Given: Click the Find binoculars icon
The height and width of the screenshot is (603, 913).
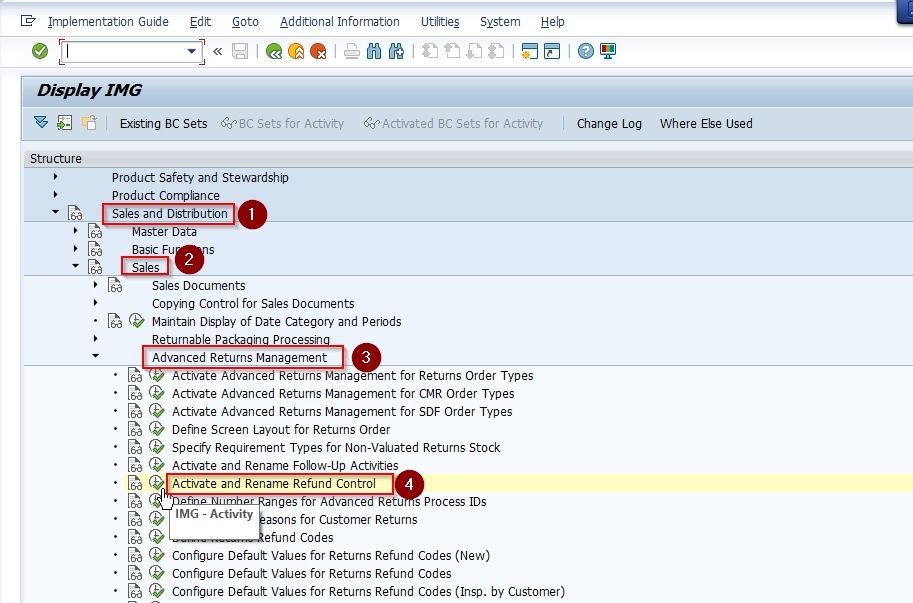Looking at the screenshot, I should [374, 51].
